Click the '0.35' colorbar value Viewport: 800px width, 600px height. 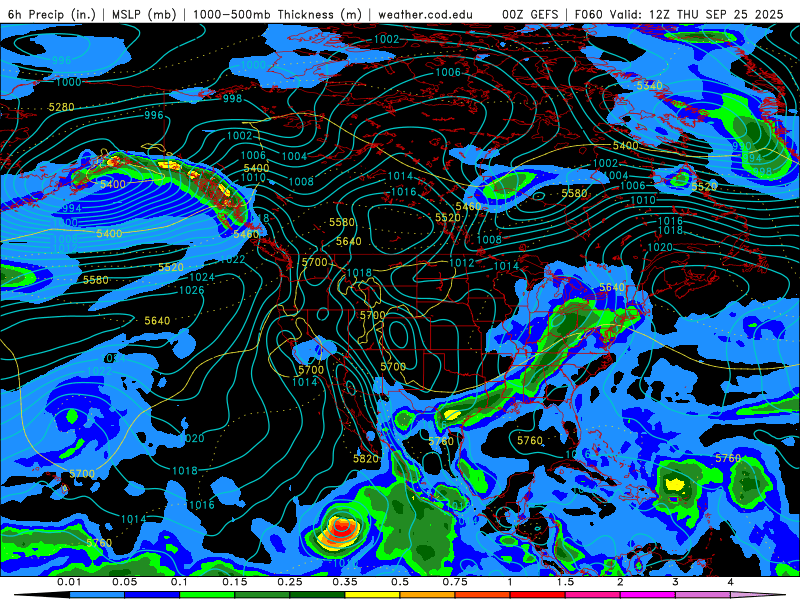(345, 582)
